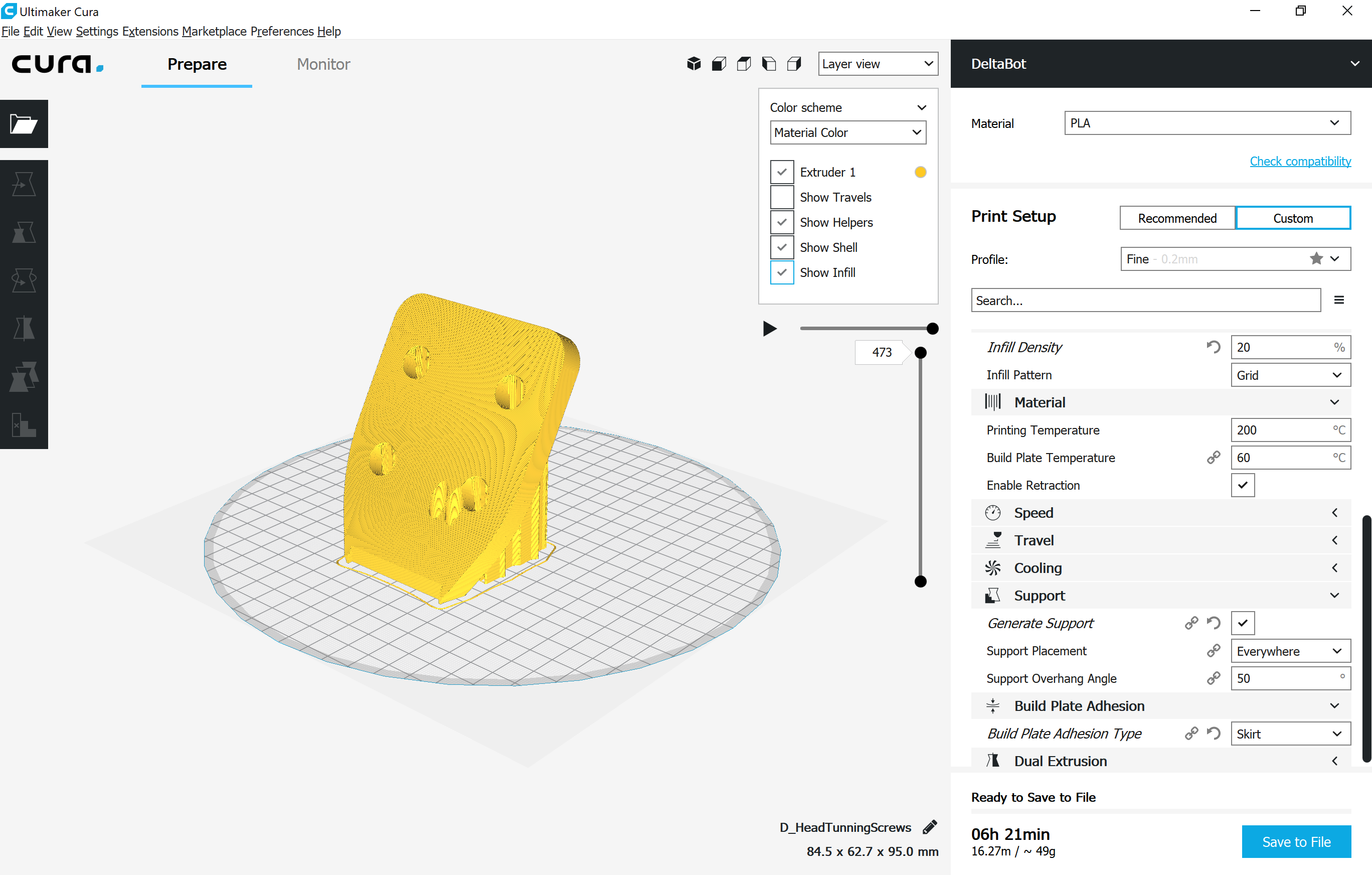Open the Check compatibility link
1372x875 pixels.
coord(1300,162)
